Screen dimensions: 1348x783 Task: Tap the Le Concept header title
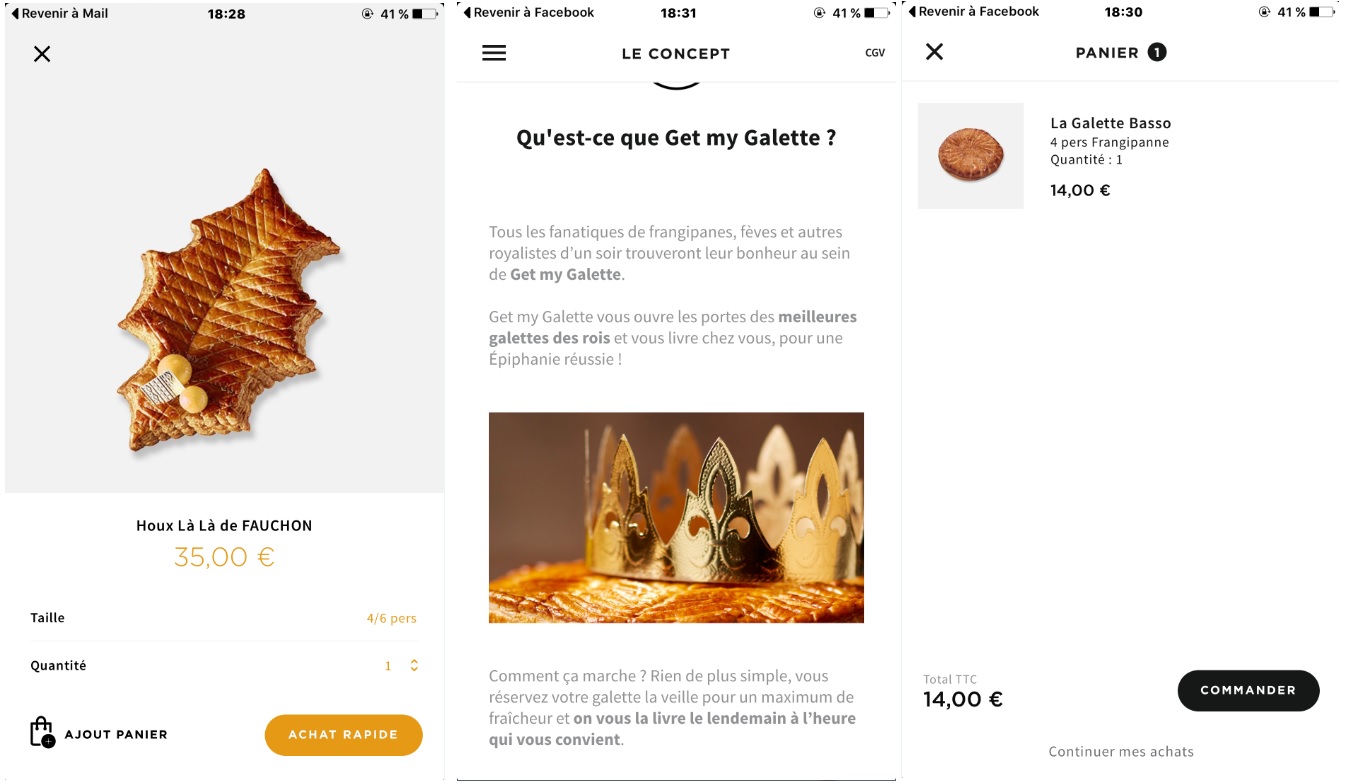pos(676,54)
